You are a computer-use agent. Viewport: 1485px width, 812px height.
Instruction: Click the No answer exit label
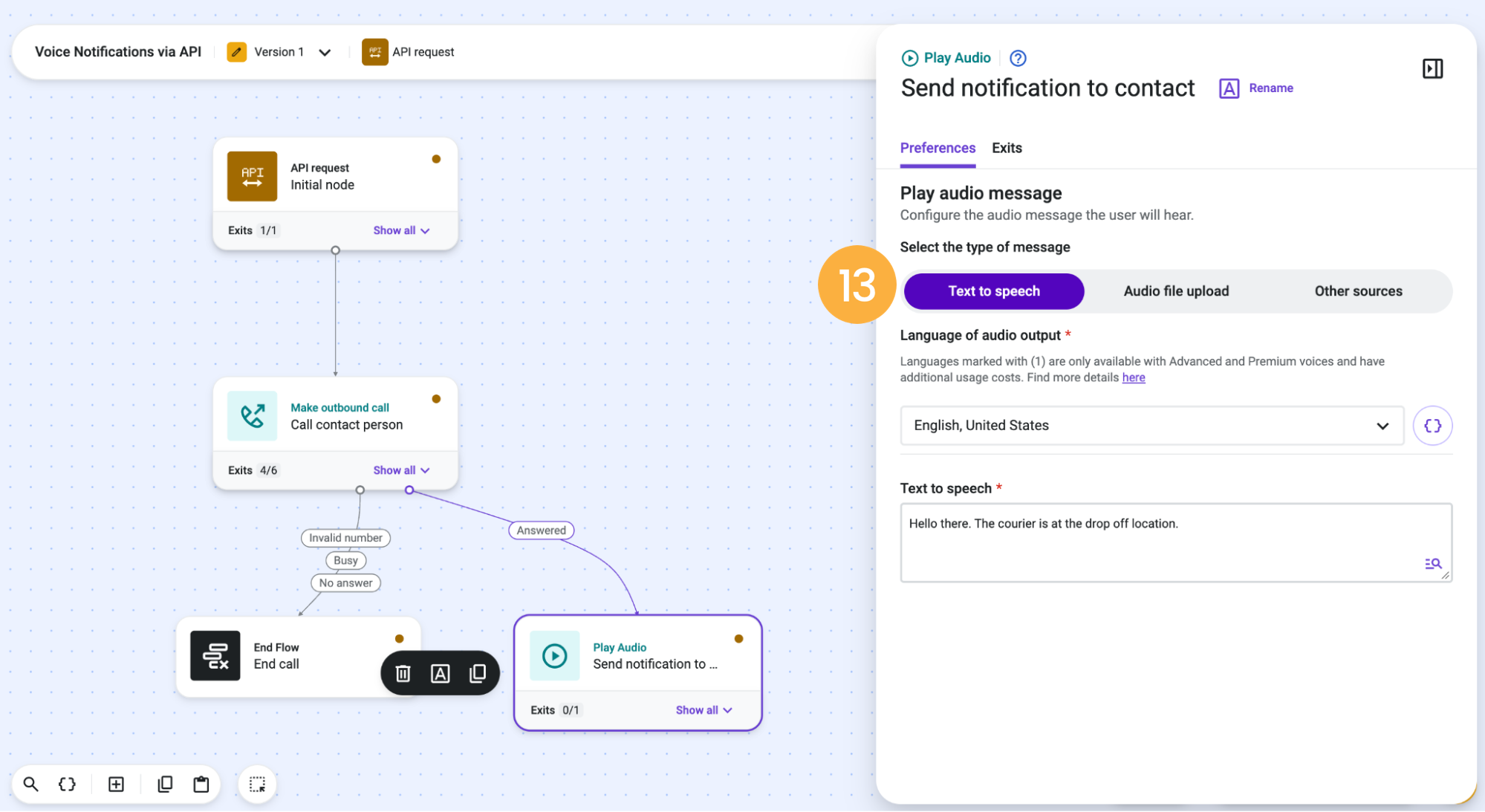point(345,582)
